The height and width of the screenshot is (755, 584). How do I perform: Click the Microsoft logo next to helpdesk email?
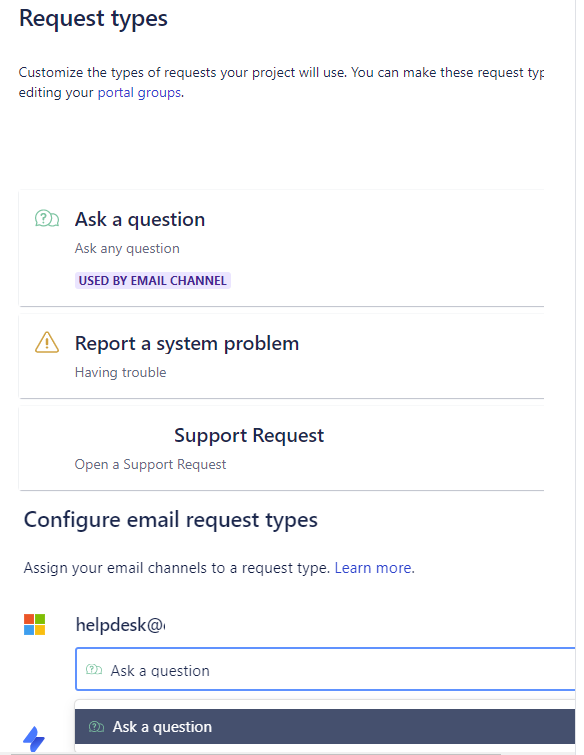(34, 625)
